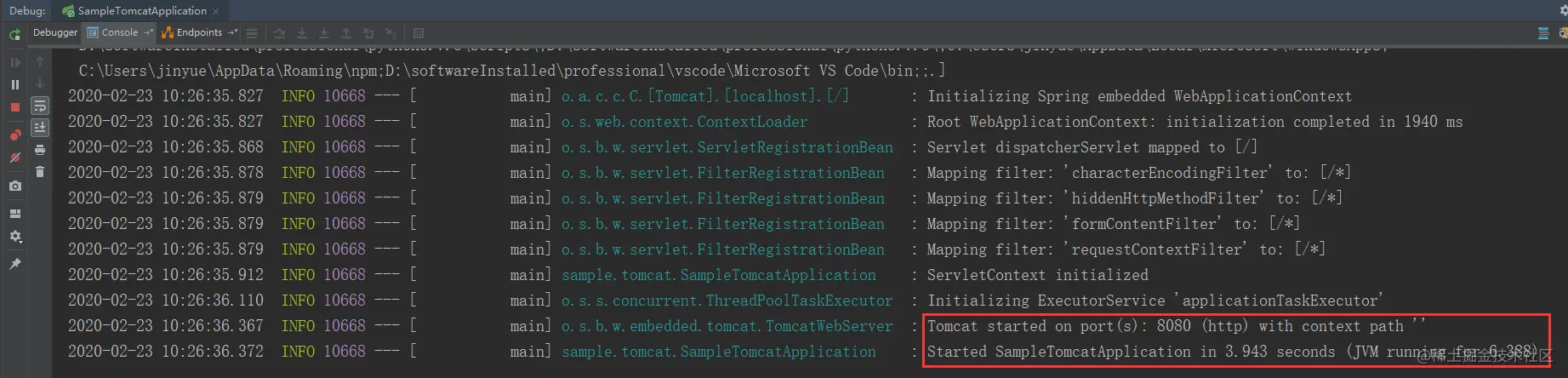The height and width of the screenshot is (378, 1568).
Task: Toggle scroll to the end of console
Action: (x=40, y=128)
